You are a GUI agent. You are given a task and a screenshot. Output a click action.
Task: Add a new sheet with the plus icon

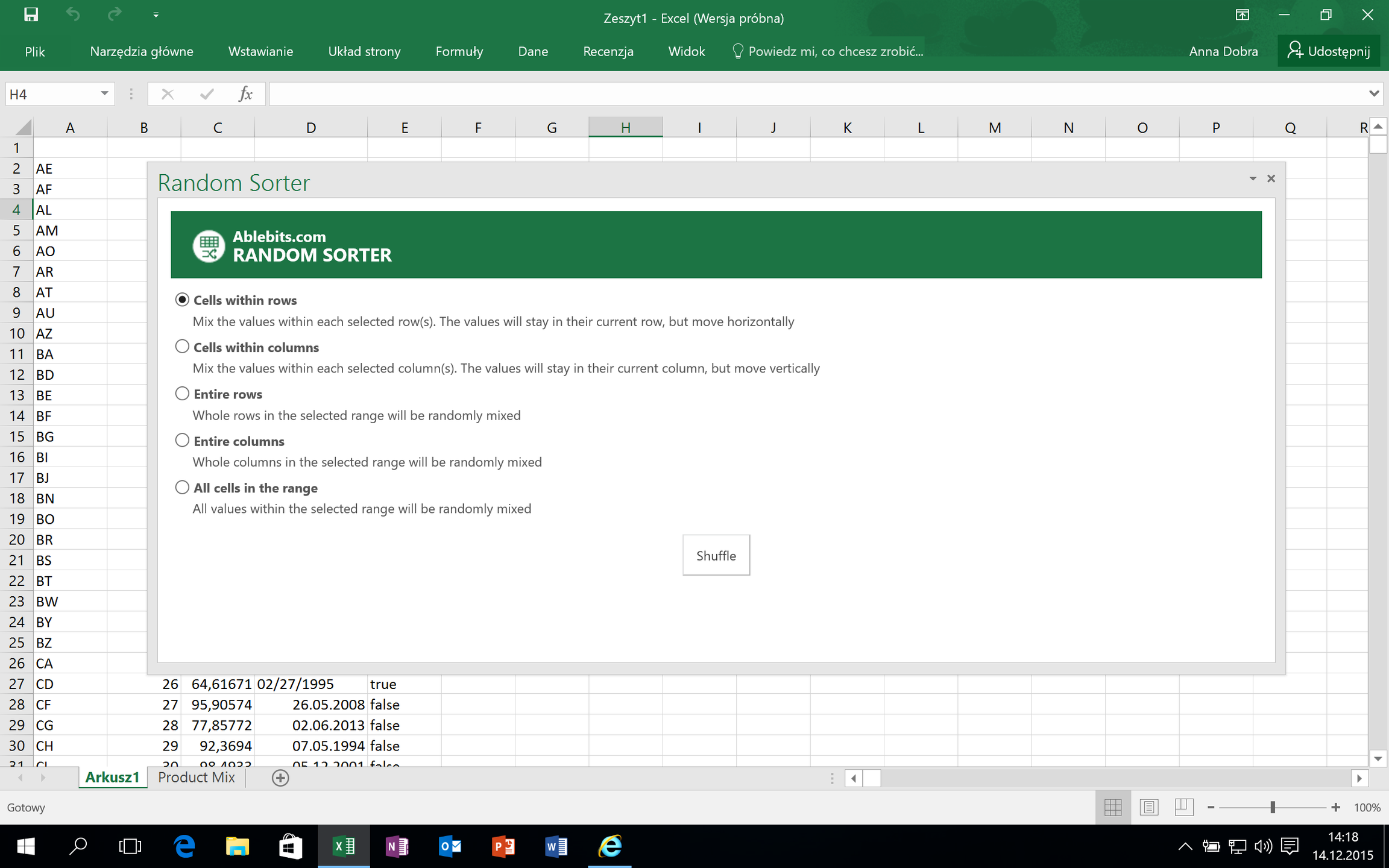click(280, 778)
